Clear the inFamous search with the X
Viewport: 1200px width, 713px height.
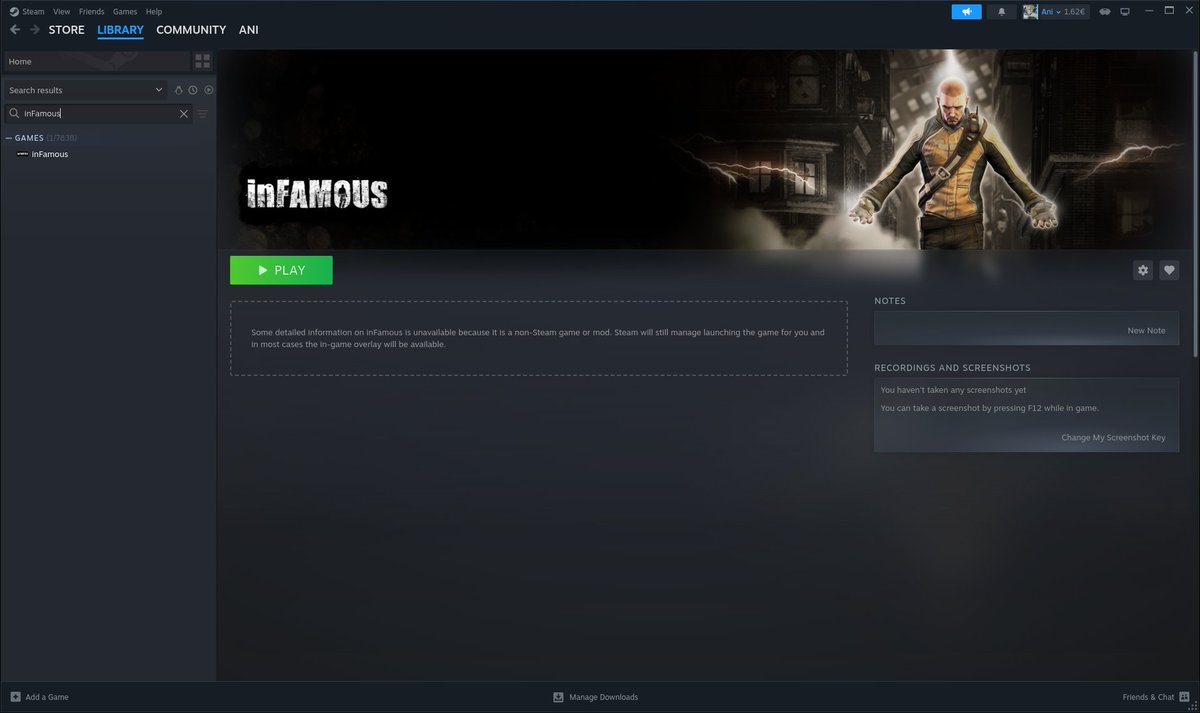(183, 113)
